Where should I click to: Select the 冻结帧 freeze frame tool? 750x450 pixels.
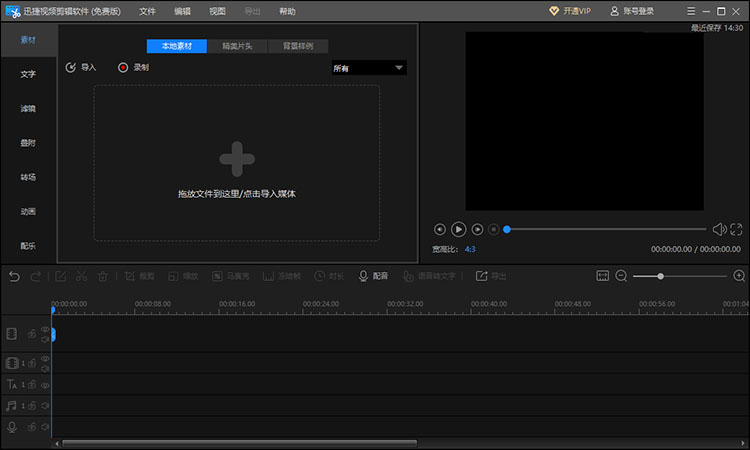click(282, 276)
